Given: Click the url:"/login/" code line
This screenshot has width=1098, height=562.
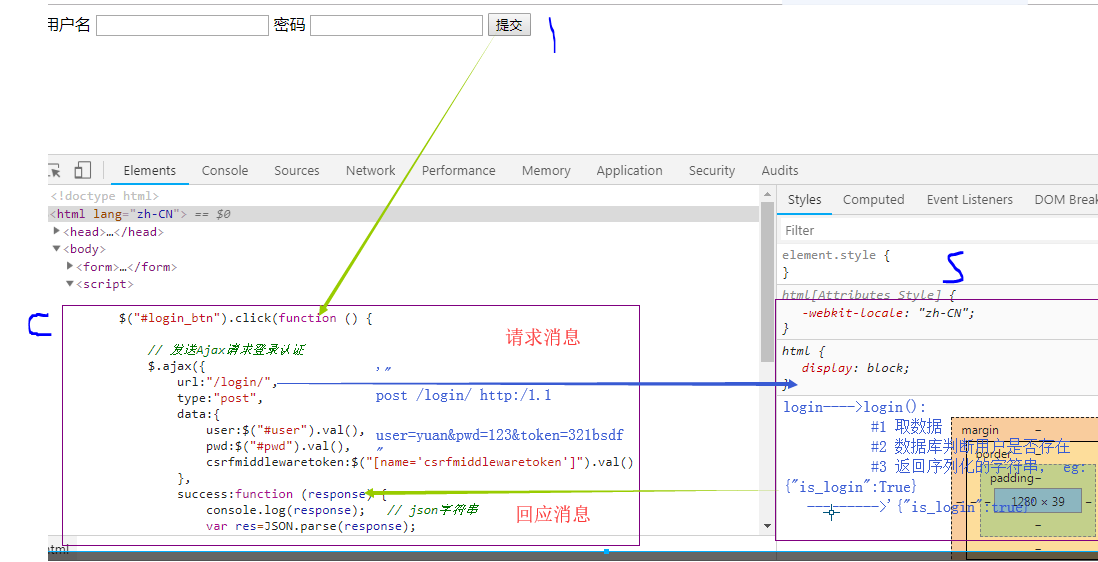Looking at the screenshot, I should click(x=228, y=383).
